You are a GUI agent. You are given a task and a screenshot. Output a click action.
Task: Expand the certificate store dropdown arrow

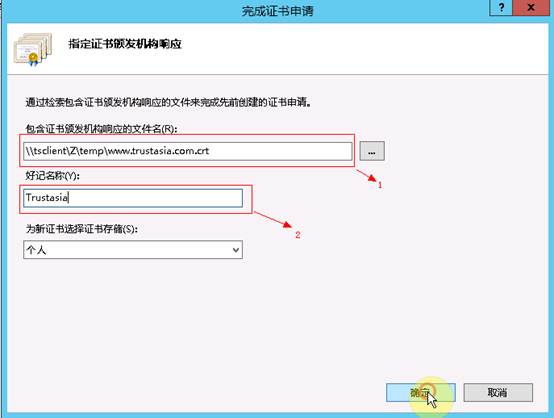[236, 250]
